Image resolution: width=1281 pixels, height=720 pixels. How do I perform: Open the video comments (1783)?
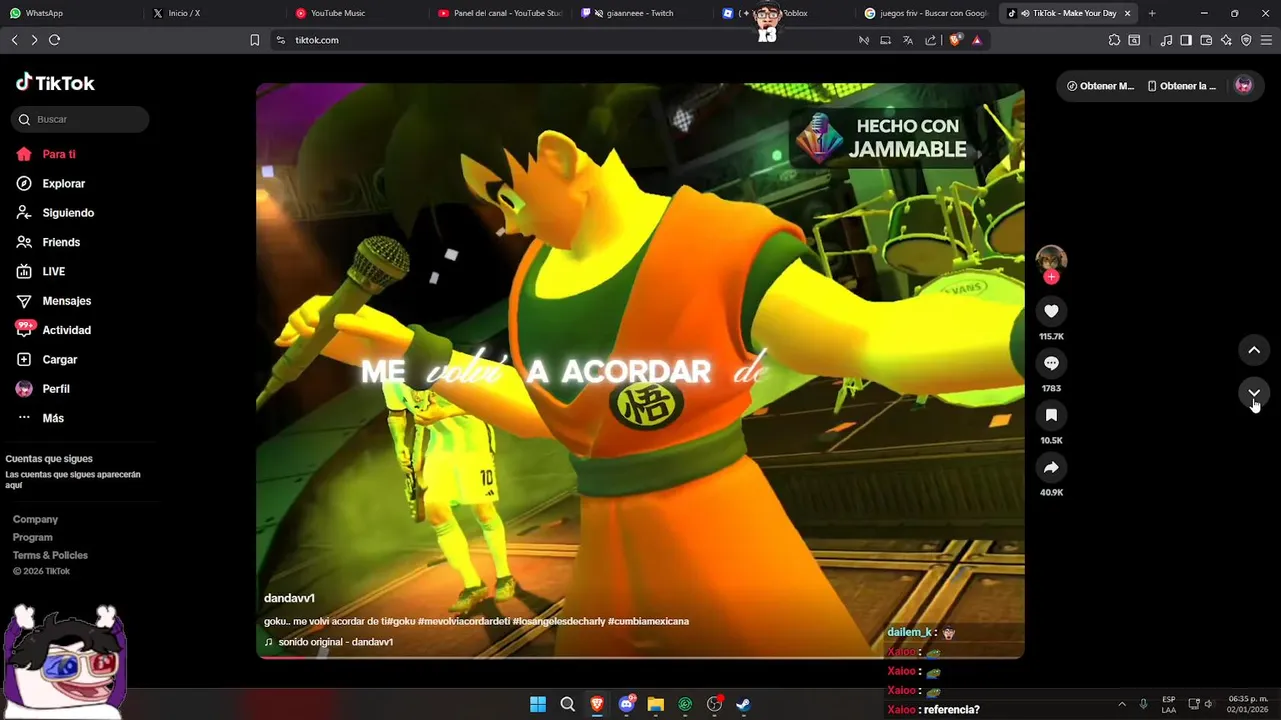pyautogui.click(x=1051, y=363)
